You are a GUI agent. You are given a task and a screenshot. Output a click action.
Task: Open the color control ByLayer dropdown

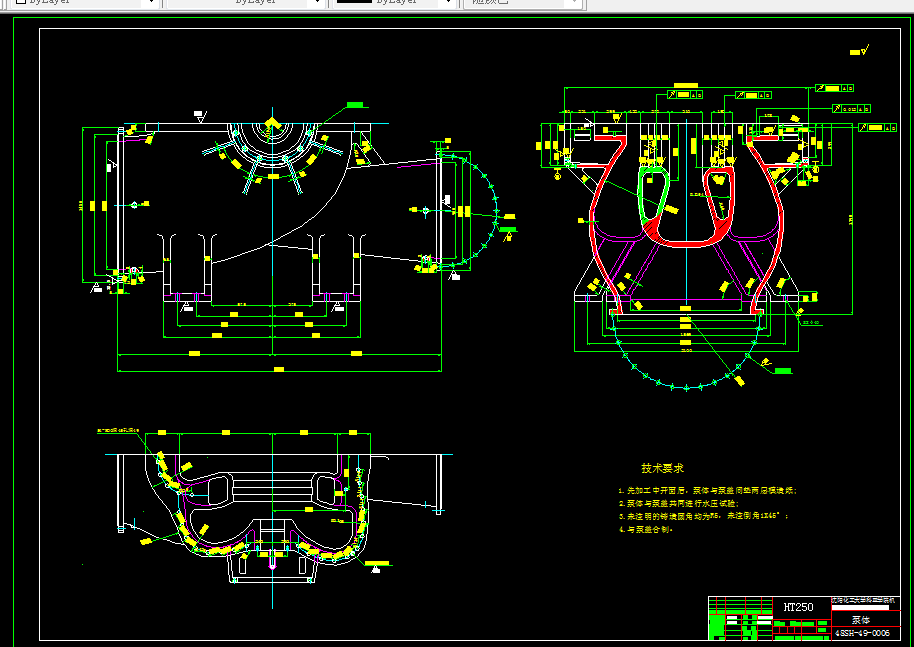(x=85, y=2)
